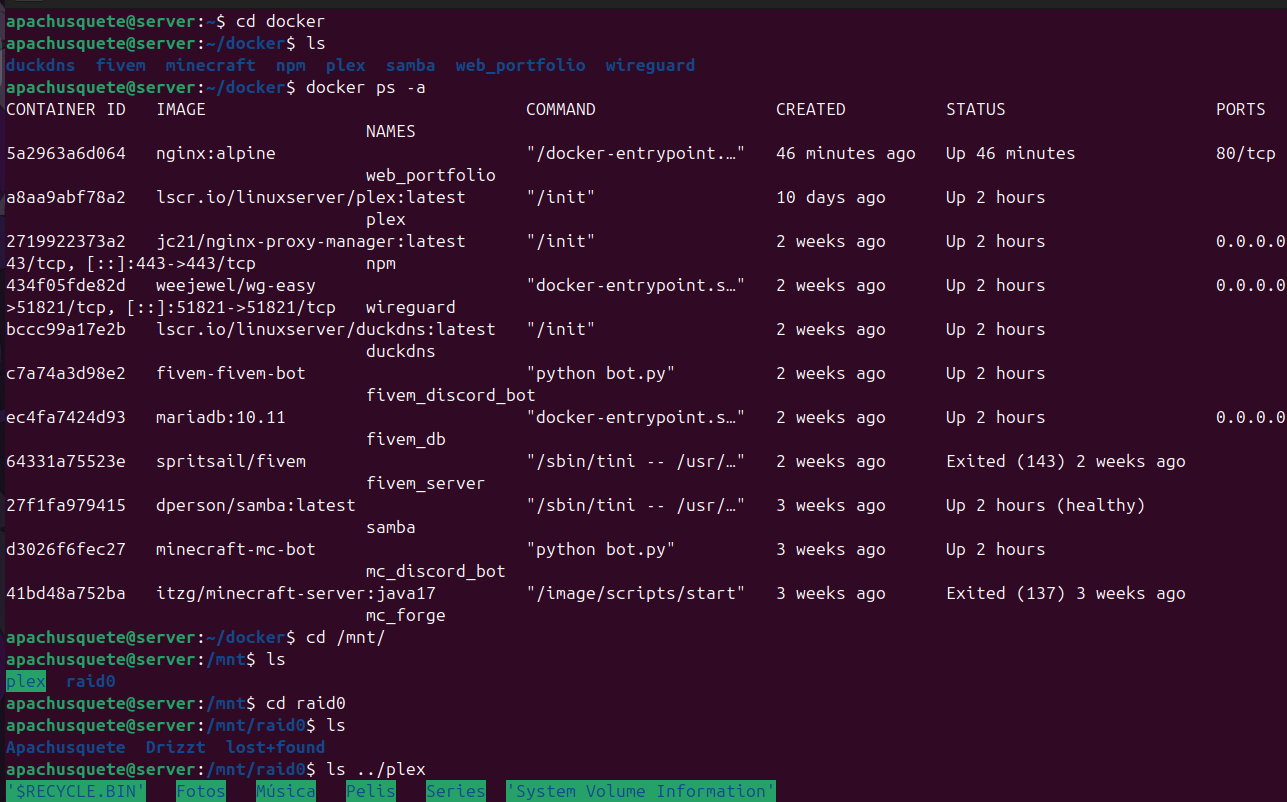Click the PORTS column header
The width and height of the screenshot is (1287, 802).
coord(1240,109)
